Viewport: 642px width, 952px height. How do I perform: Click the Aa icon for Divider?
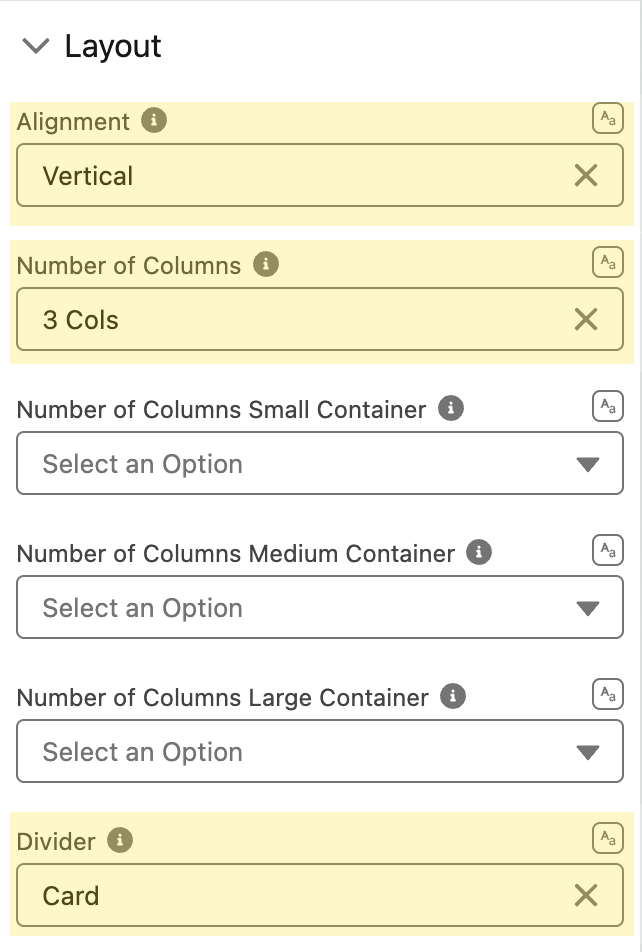(x=607, y=838)
